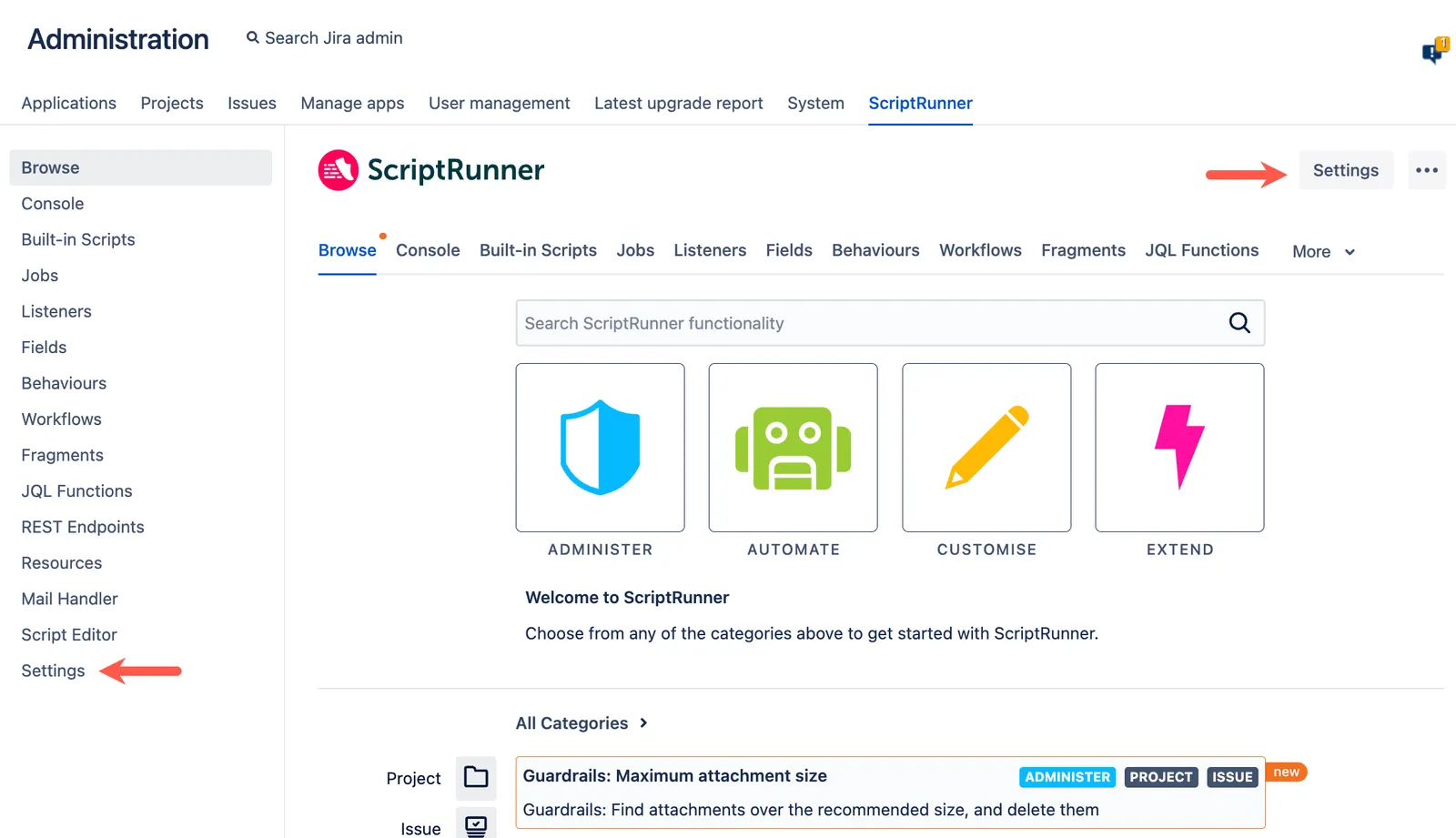
Task: Click the ISSUE tag badge
Action: (x=1232, y=777)
